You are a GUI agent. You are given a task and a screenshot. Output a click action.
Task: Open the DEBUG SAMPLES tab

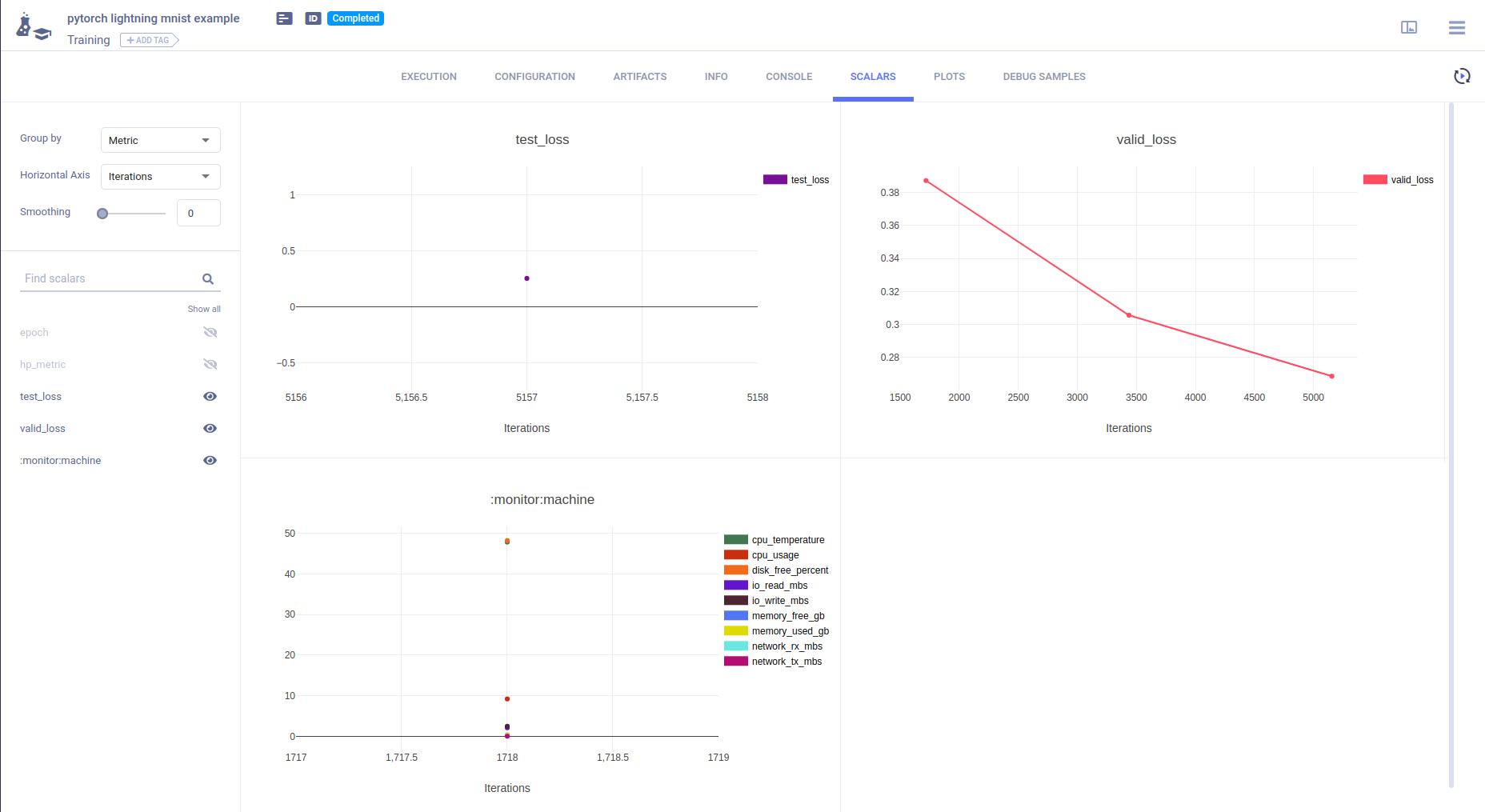[x=1044, y=77]
